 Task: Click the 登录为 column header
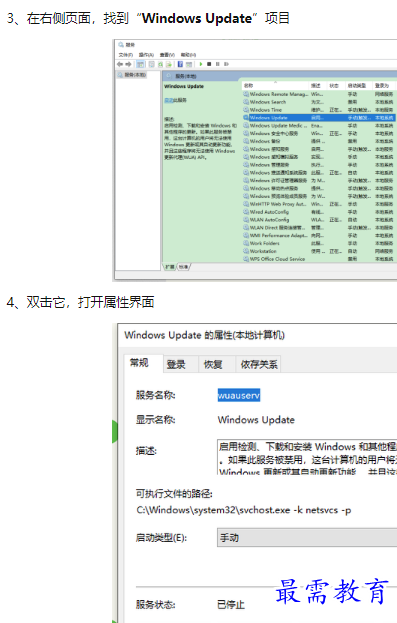click(x=383, y=85)
